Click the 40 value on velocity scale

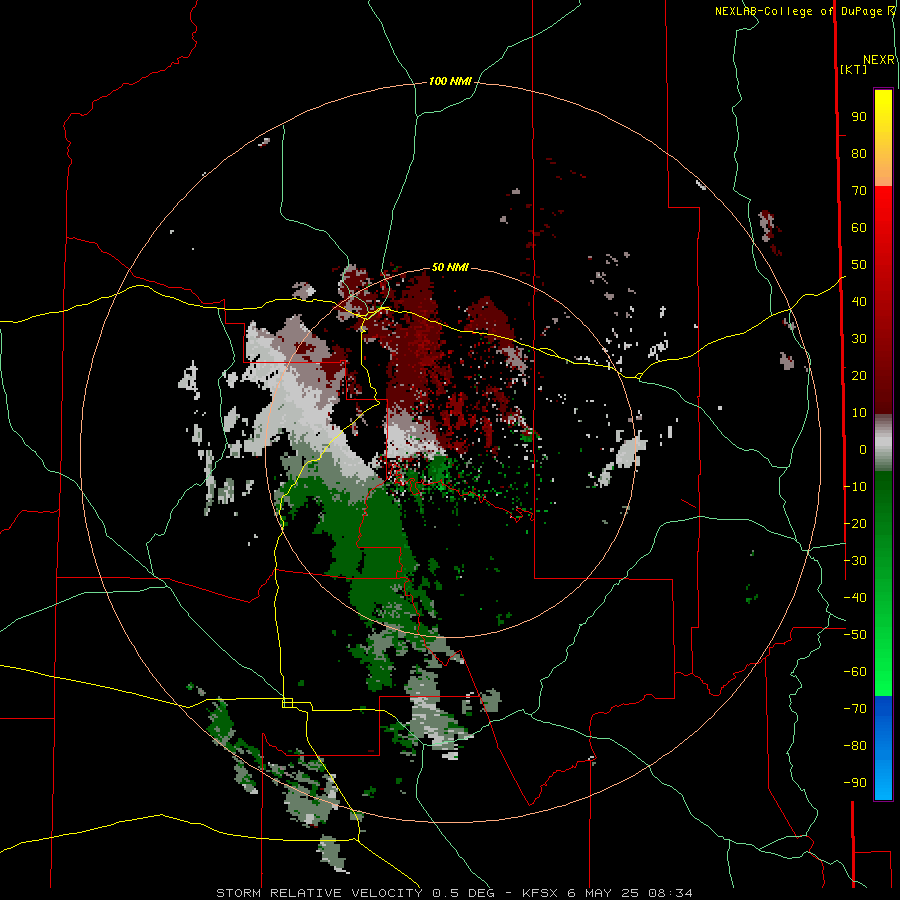[859, 302]
